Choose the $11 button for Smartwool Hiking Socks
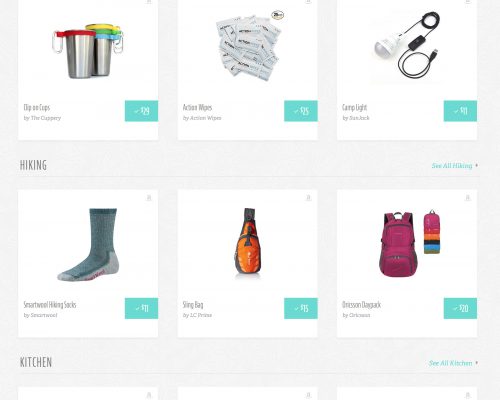The height and width of the screenshot is (400, 500). 141,308
